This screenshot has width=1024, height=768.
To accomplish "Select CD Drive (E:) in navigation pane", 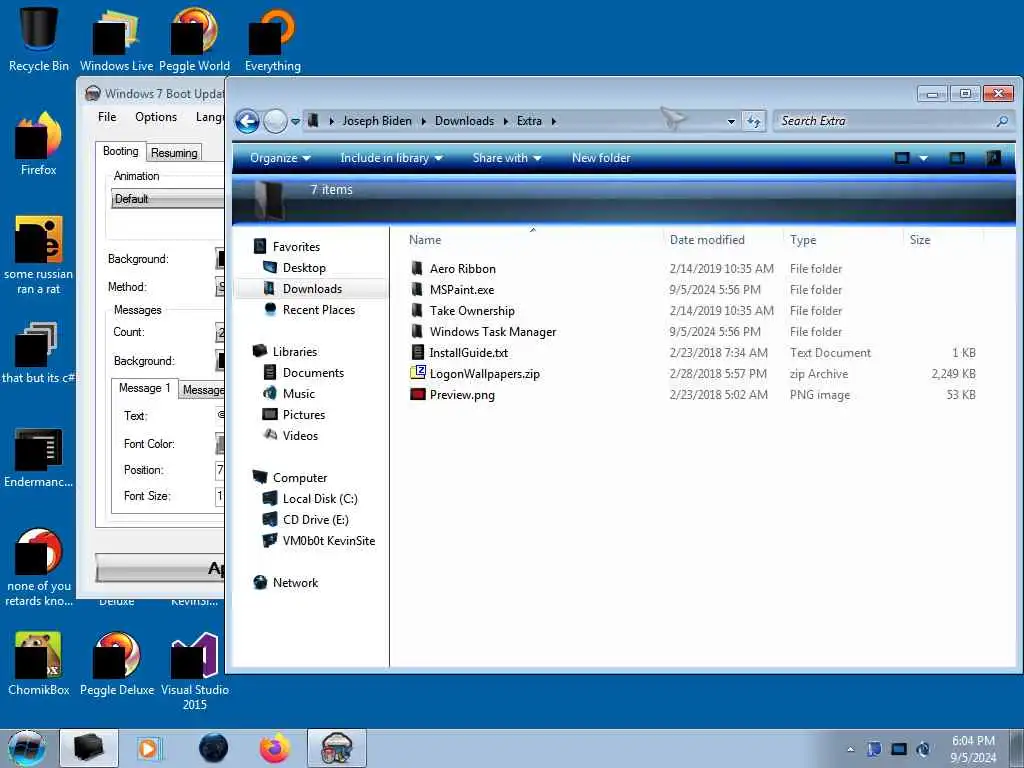I will [315, 519].
